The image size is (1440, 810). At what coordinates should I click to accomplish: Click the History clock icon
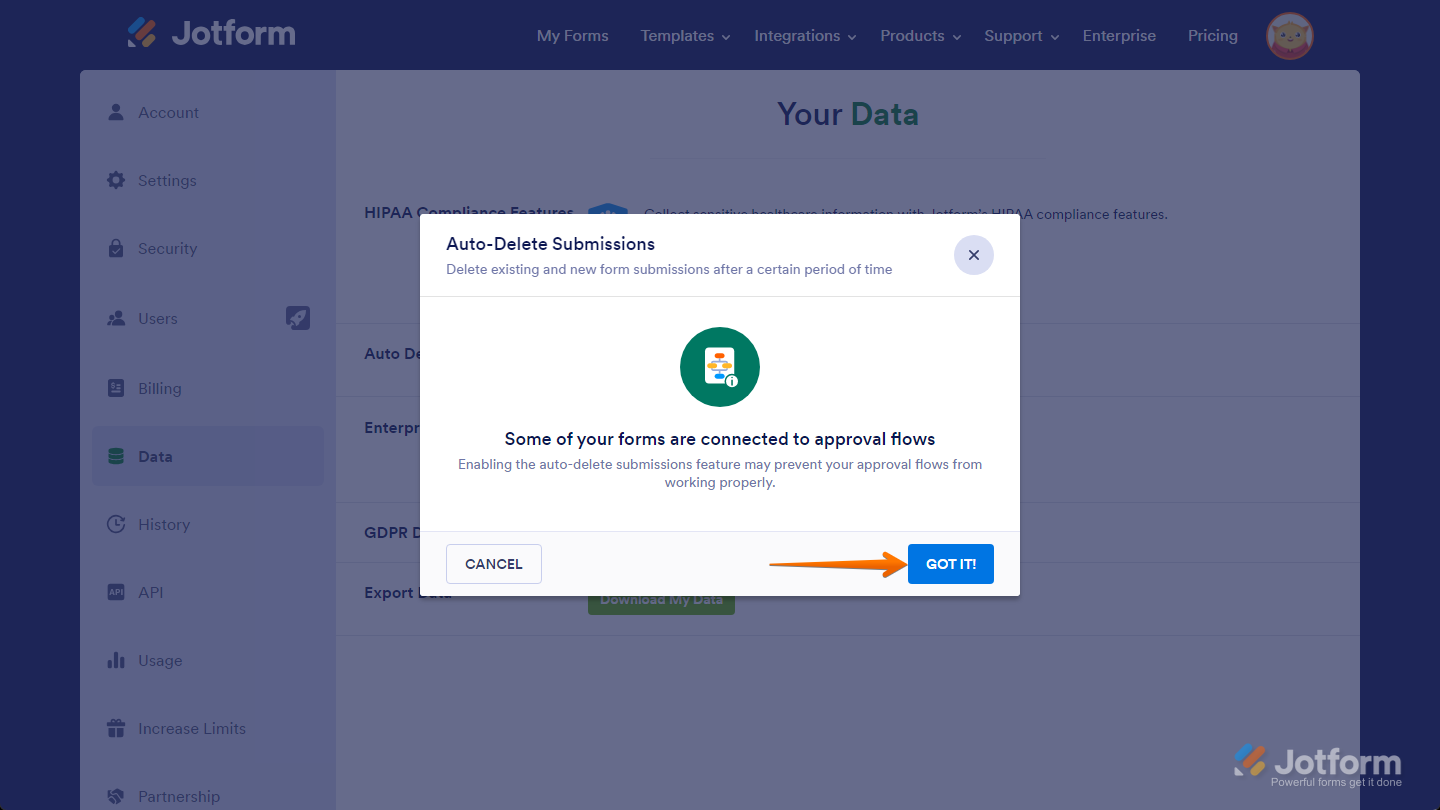click(x=115, y=524)
